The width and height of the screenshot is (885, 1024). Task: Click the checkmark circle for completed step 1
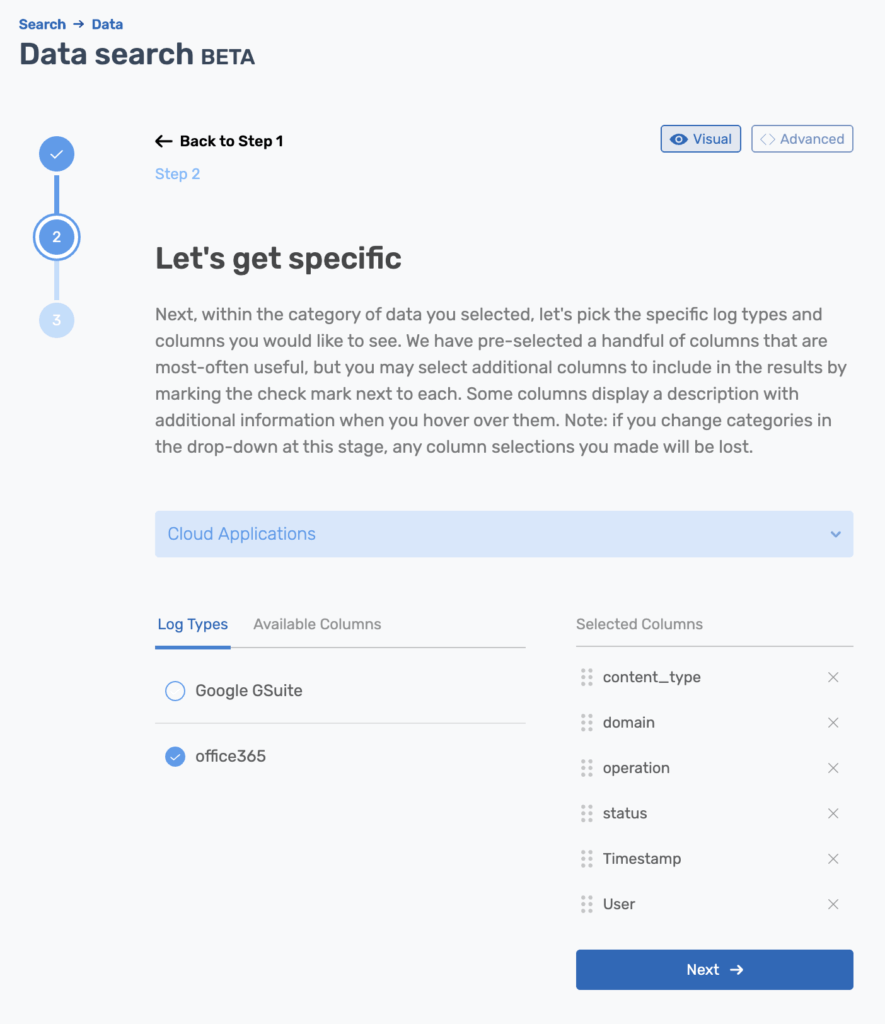tap(56, 153)
